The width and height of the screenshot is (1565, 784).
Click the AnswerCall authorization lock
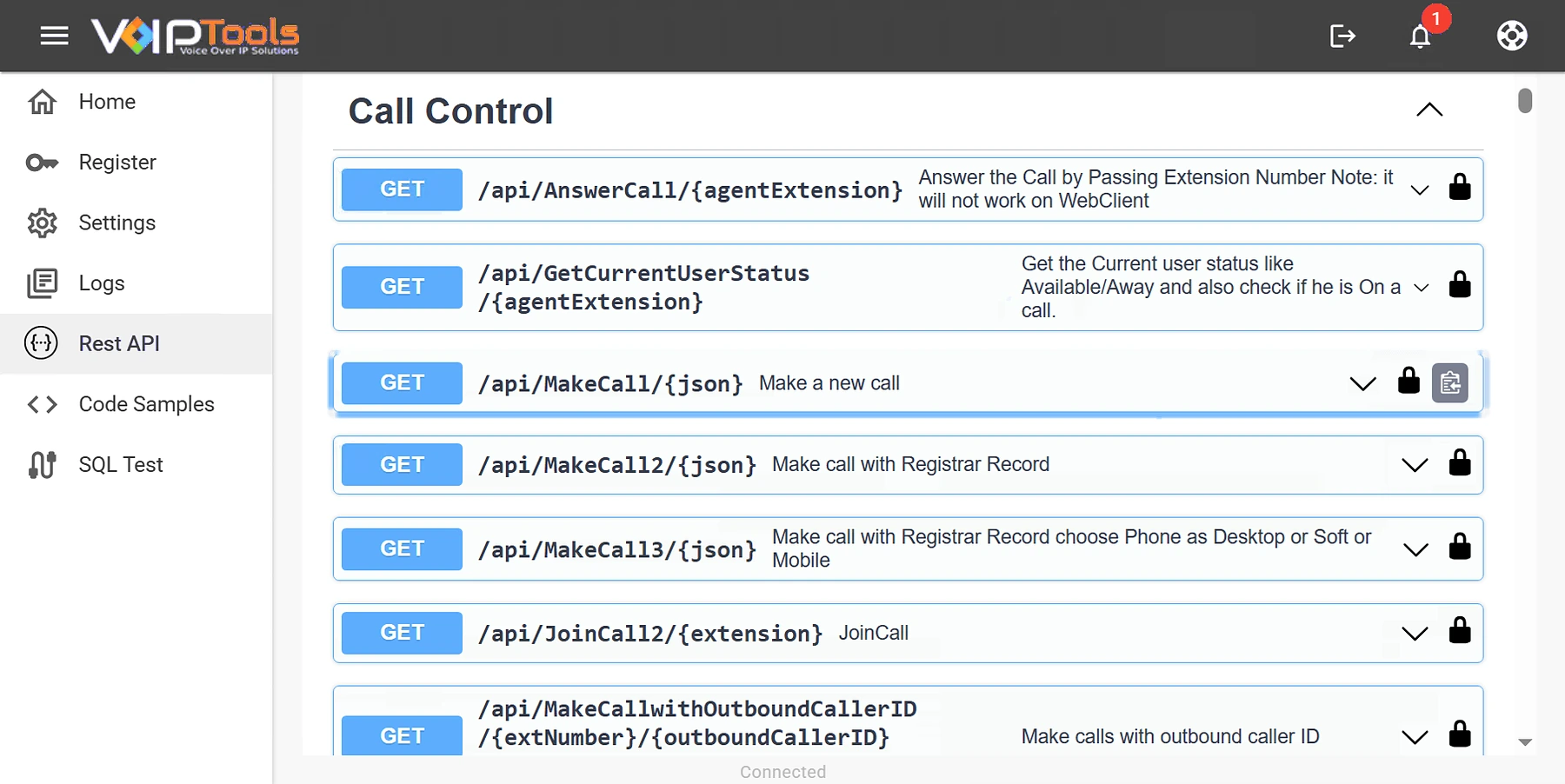tap(1460, 187)
